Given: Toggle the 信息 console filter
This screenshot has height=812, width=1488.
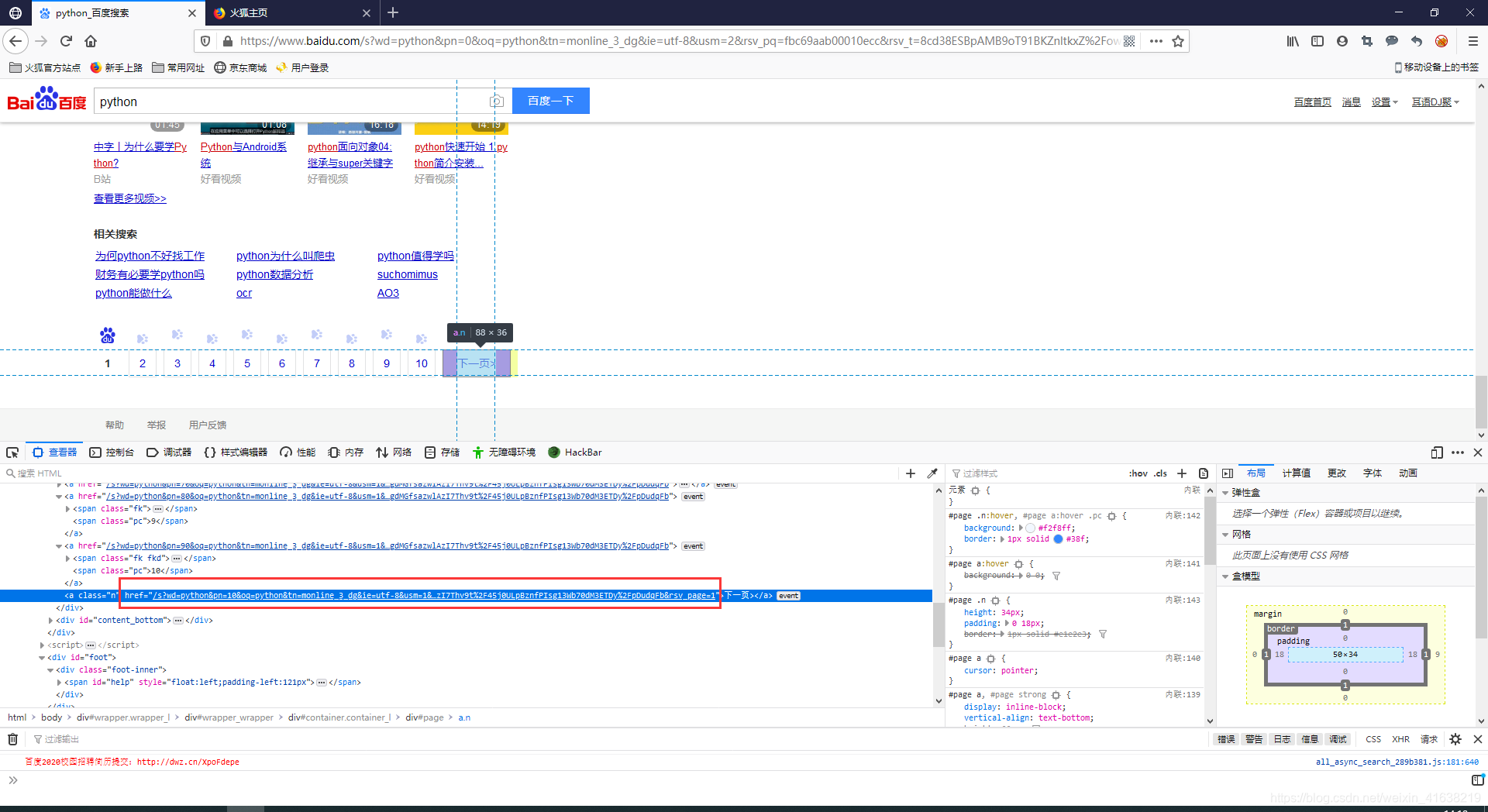Looking at the screenshot, I should click(1310, 739).
